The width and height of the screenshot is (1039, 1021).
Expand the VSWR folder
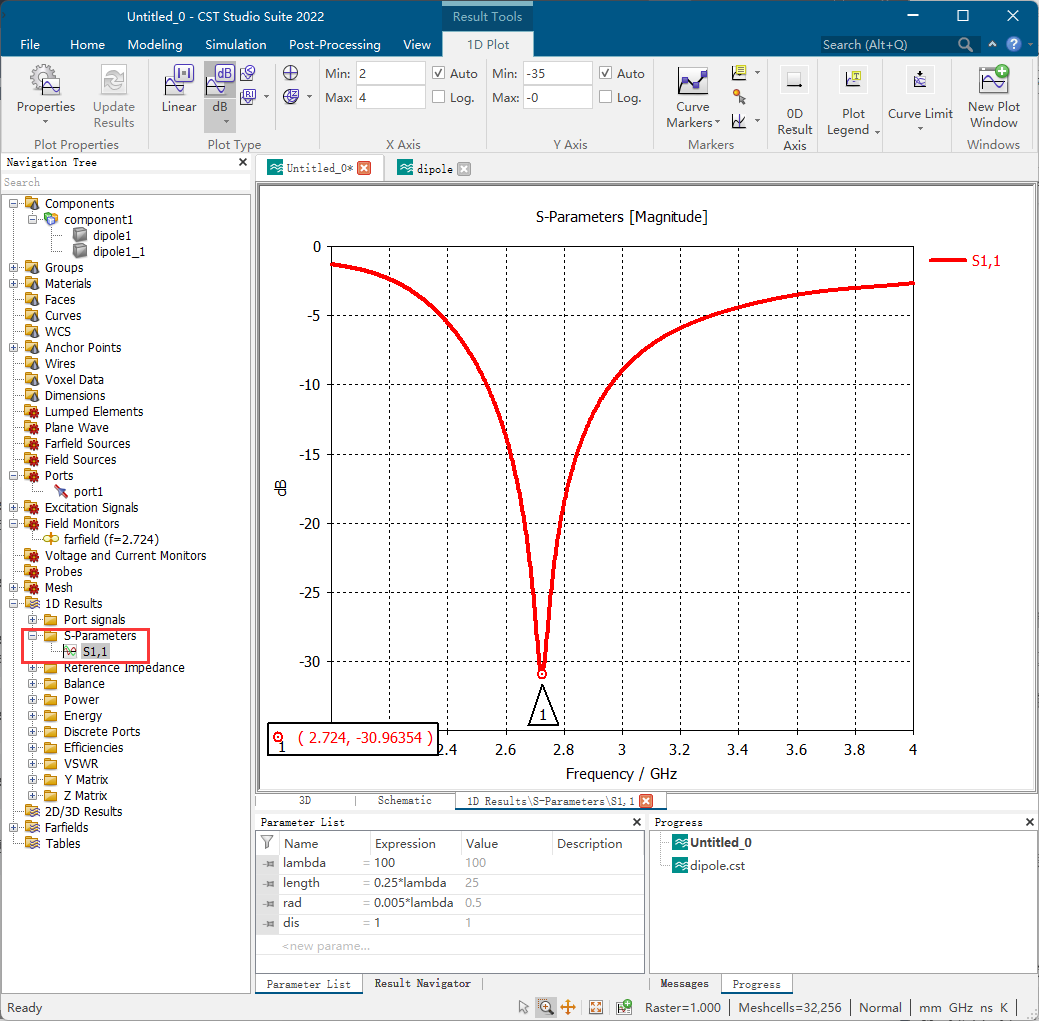[32, 763]
